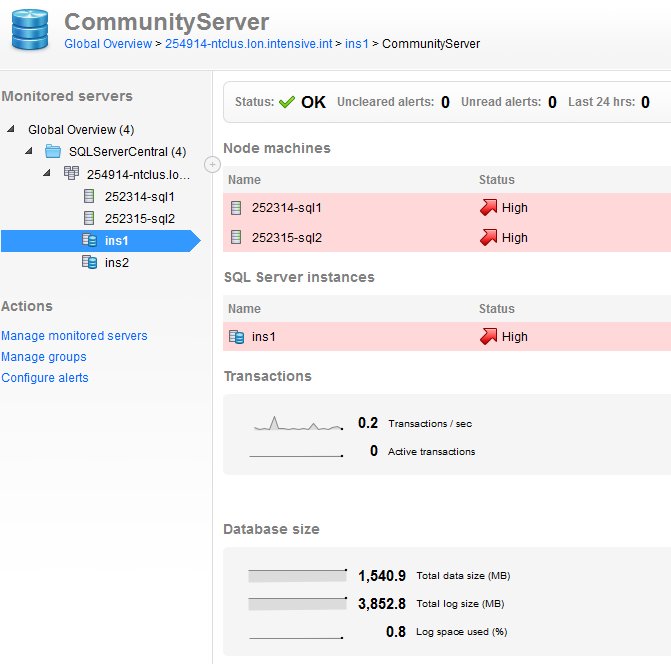Open the 252315-sql2 node machine row
The image size is (671, 664).
click(288, 238)
